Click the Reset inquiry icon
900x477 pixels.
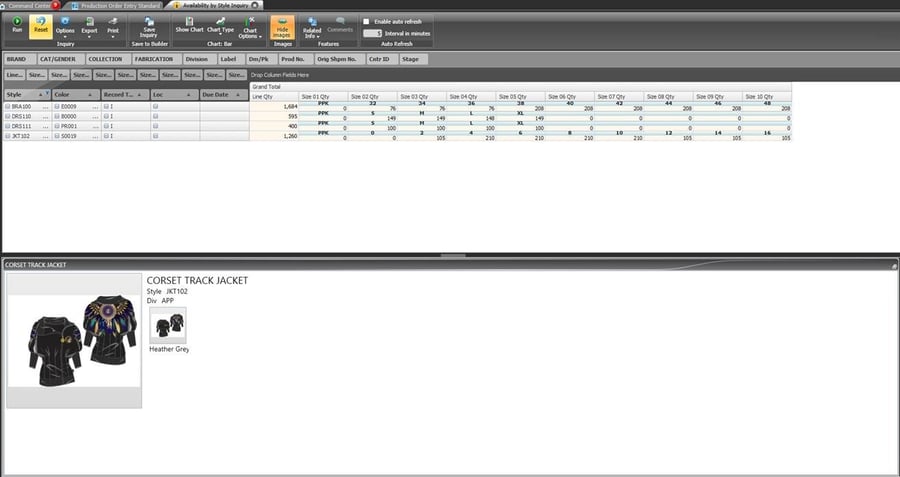tap(41, 24)
